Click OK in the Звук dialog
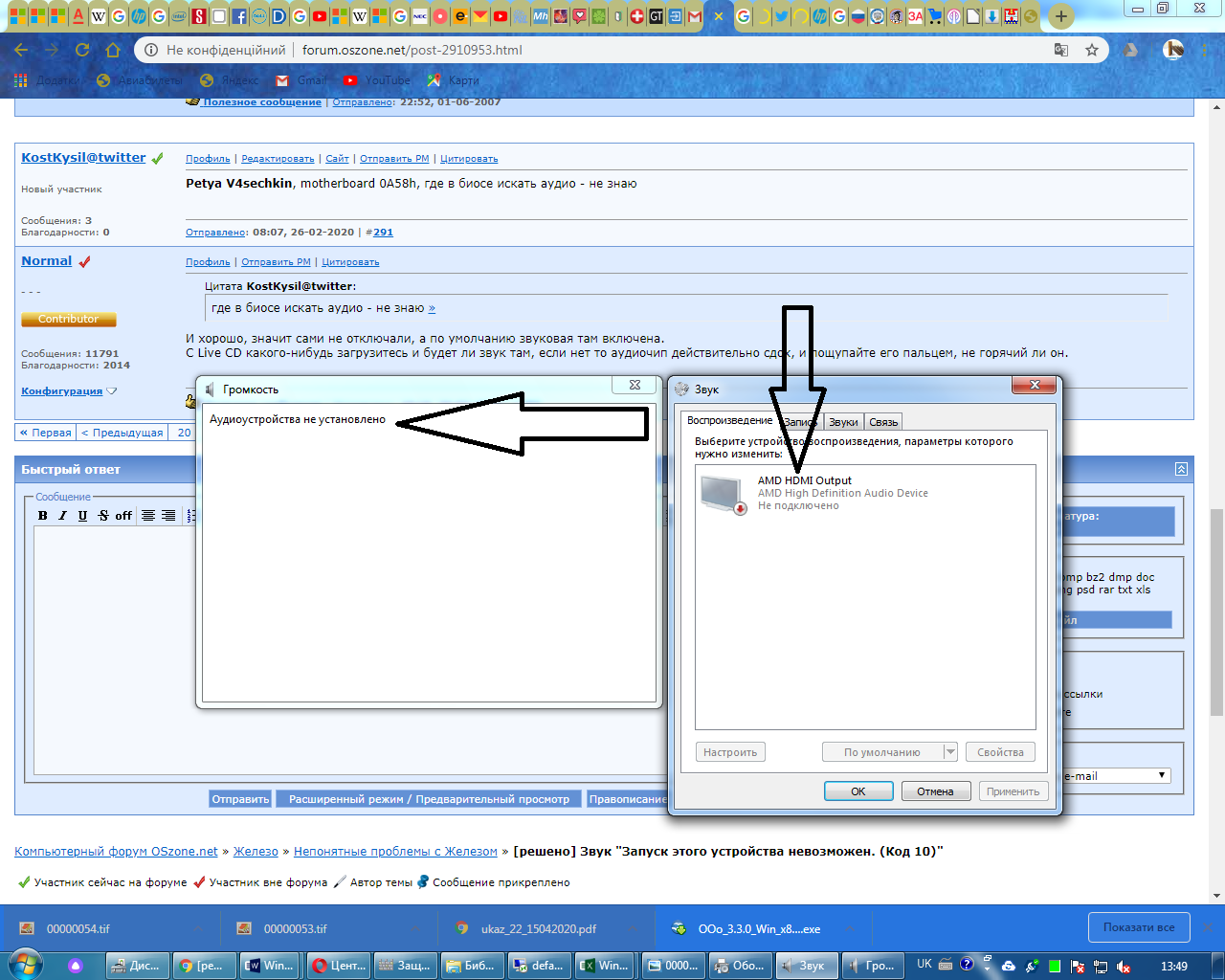The image size is (1225, 980). click(858, 791)
